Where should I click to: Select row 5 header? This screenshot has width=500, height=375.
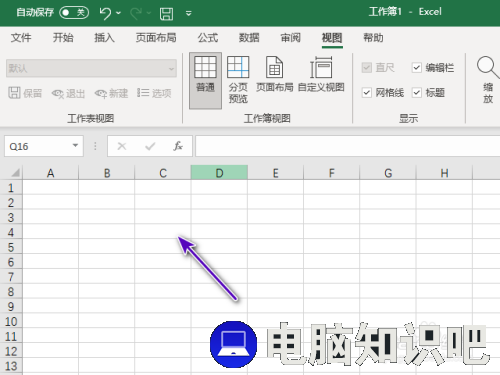pyautogui.click(x=11, y=247)
